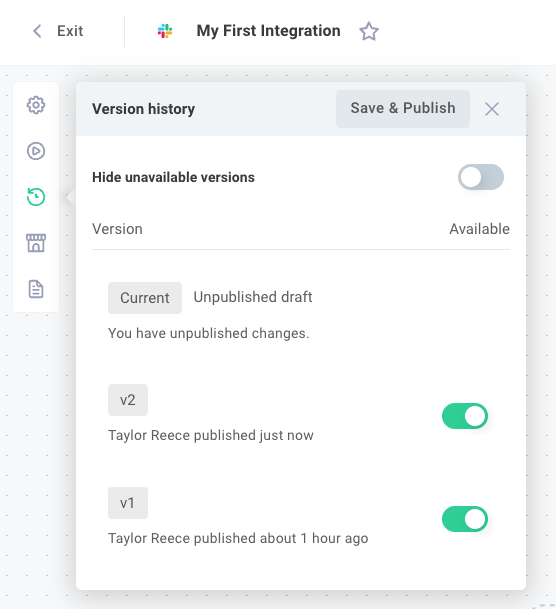Select the version history clock icon

[x=36, y=197]
